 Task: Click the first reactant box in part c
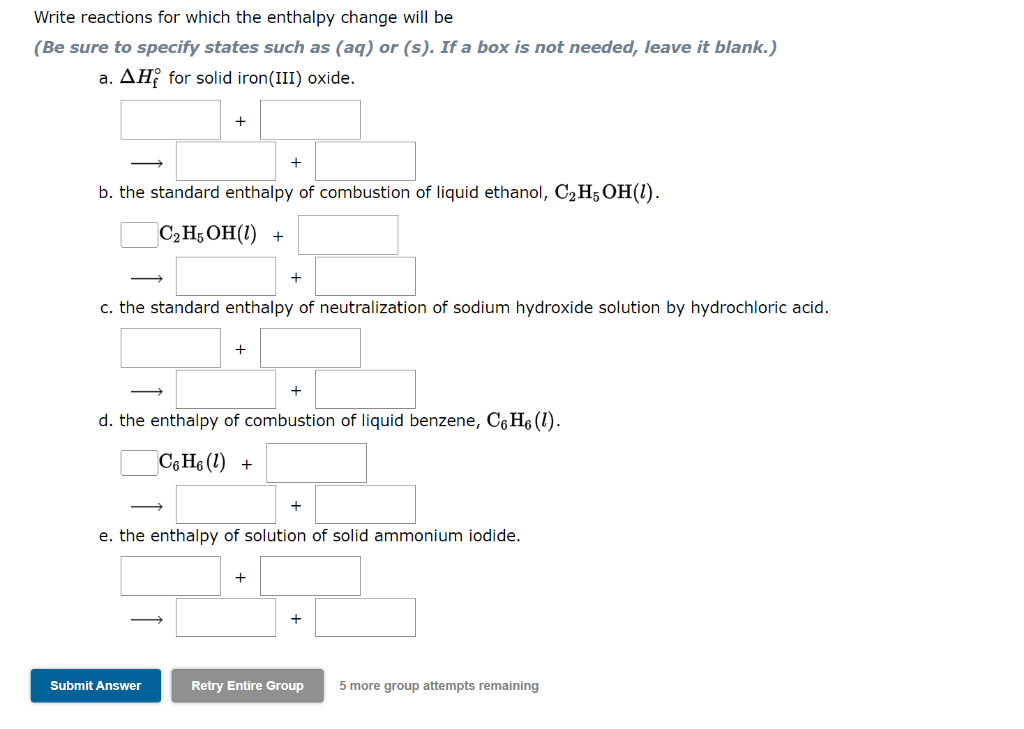170,347
